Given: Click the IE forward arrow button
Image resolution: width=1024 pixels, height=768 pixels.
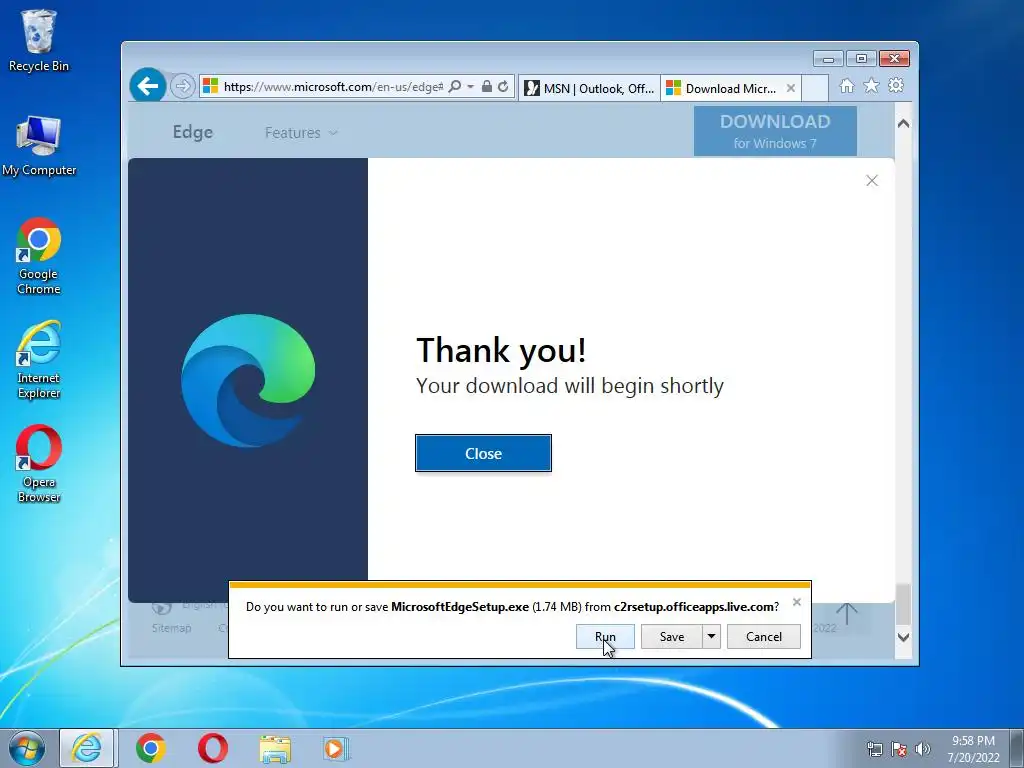Looking at the screenshot, I should coord(183,86).
